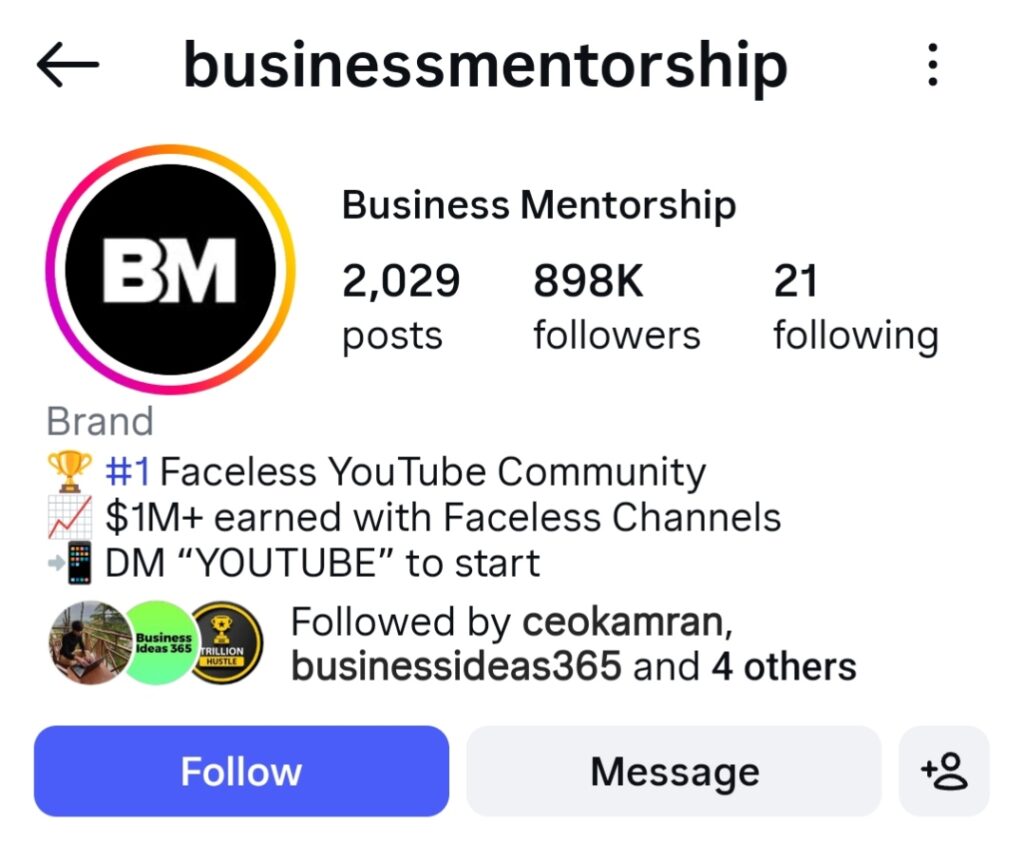The width and height of the screenshot is (1024, 842).
Task: Tap the trophy emoji in the bio
Action: [x=69, y=471]
